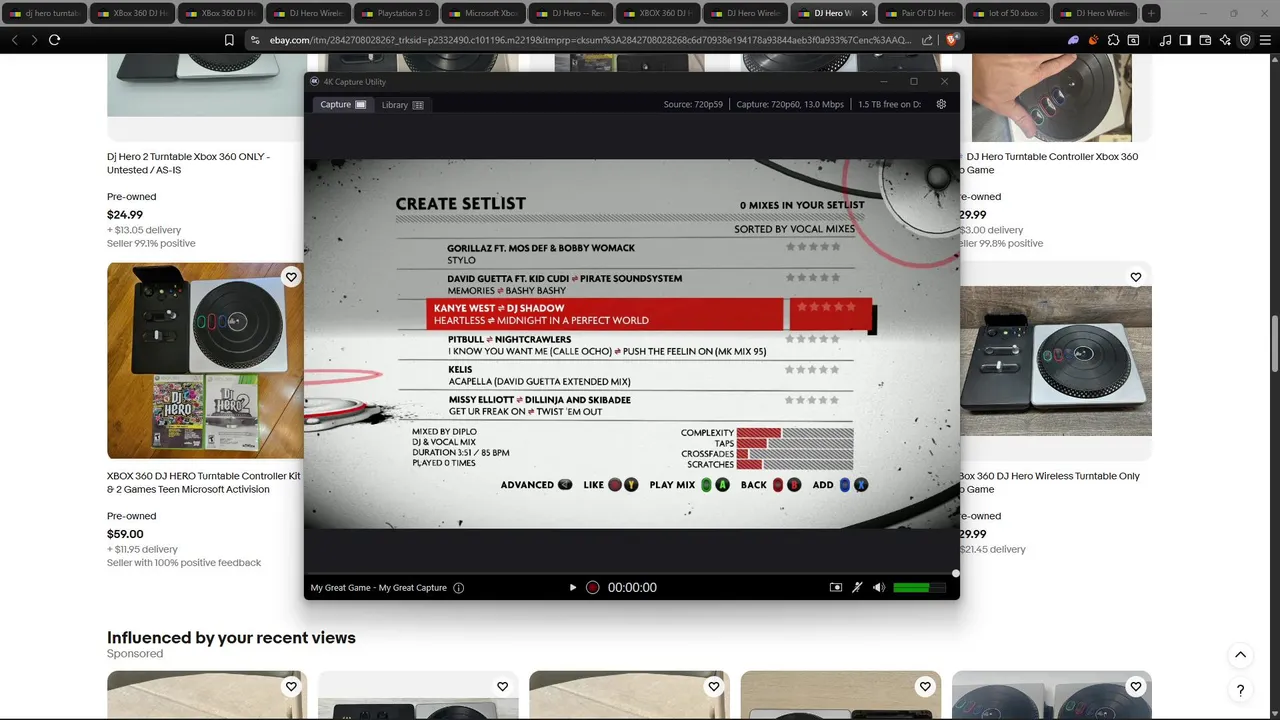Take a screenshot with camera icon

(836, 588)
